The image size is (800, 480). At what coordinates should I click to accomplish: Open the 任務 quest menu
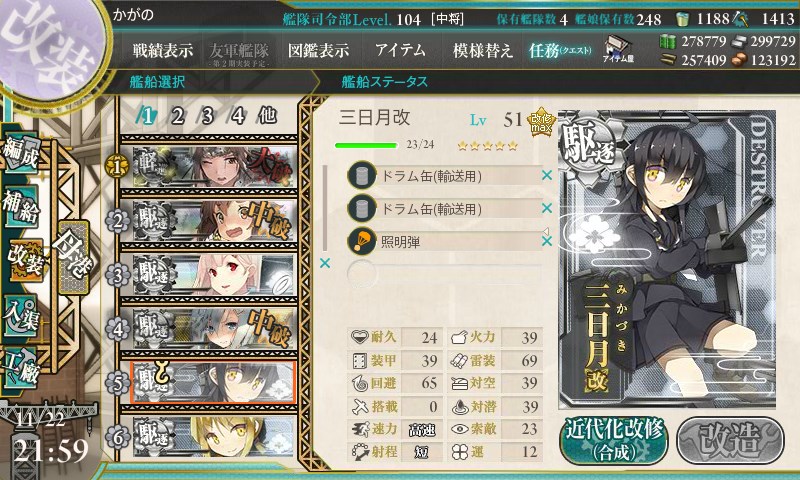point(560,50)
